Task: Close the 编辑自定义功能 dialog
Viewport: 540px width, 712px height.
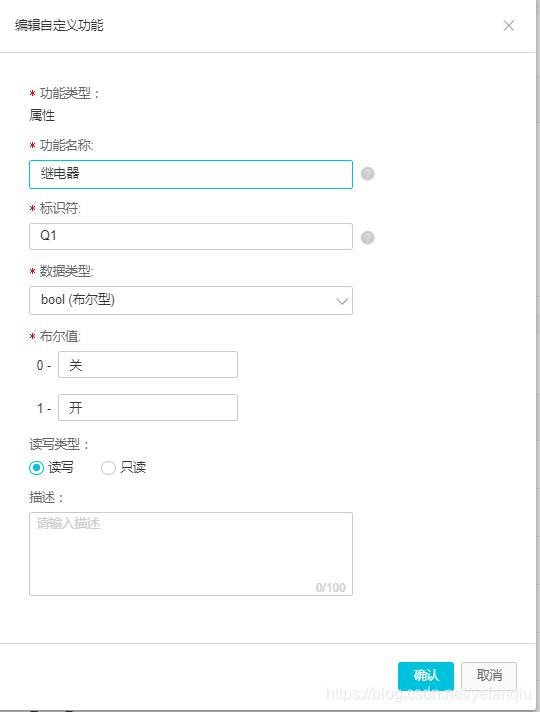Action: (x=509, y=25)
